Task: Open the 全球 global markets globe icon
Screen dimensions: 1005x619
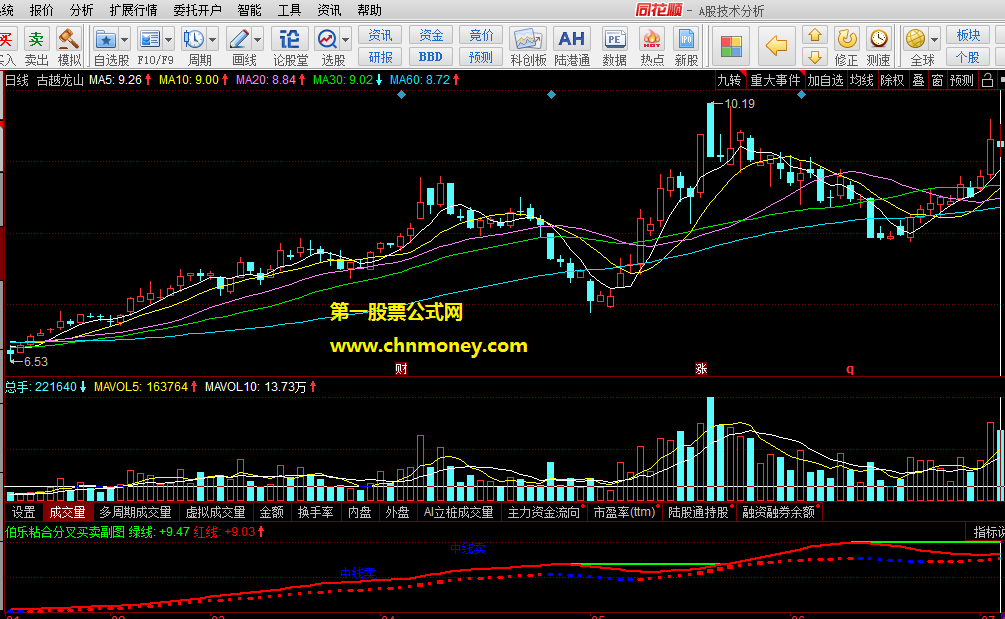Action: point(915,40)
